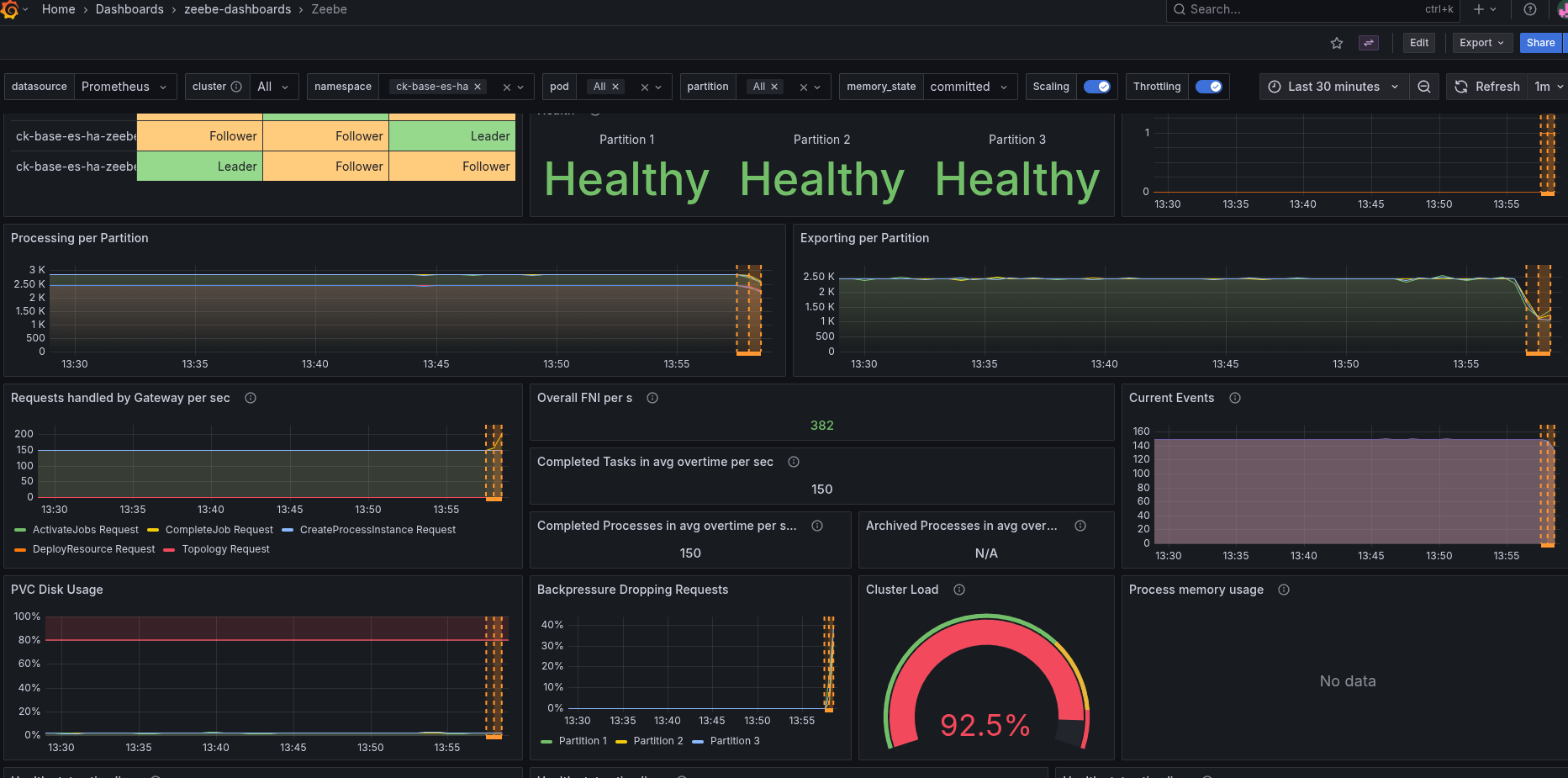Click the Edit button
This screenshot has width=1568, height=778.
1419,43
